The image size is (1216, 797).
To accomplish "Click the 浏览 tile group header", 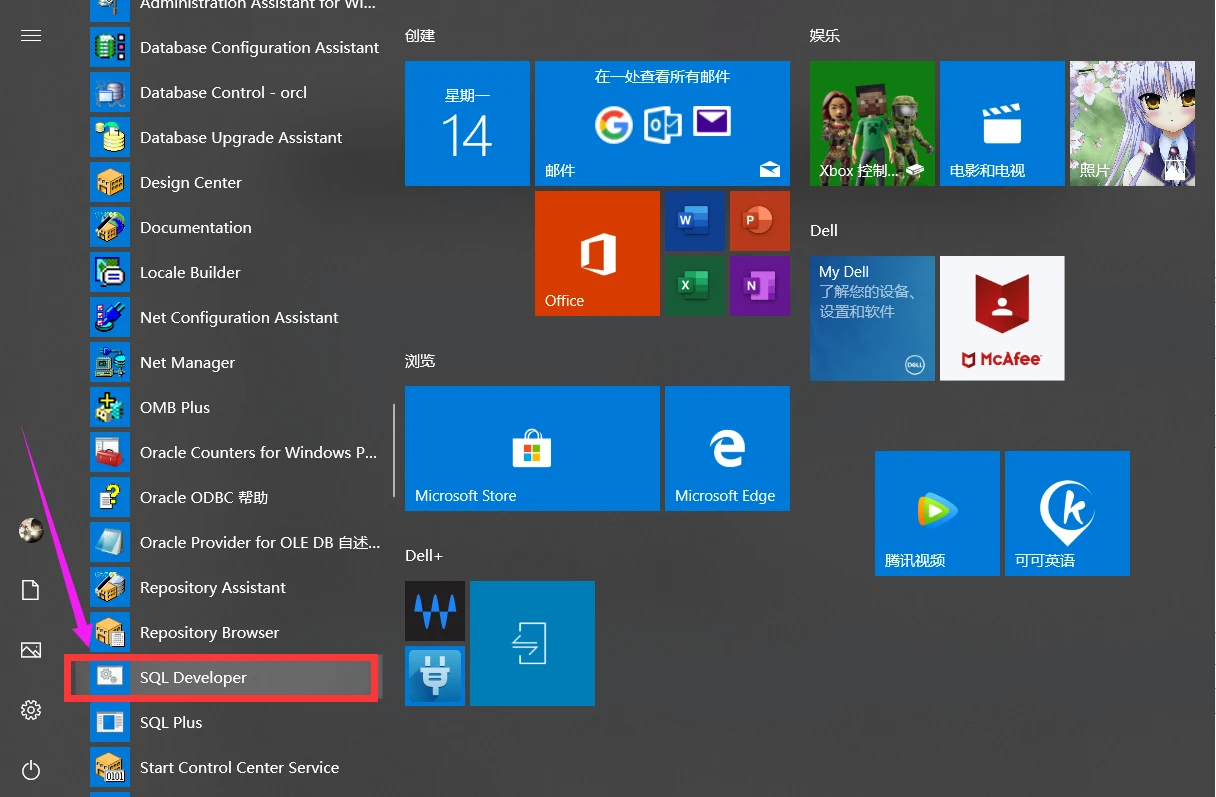I will (x=420, y=361).
